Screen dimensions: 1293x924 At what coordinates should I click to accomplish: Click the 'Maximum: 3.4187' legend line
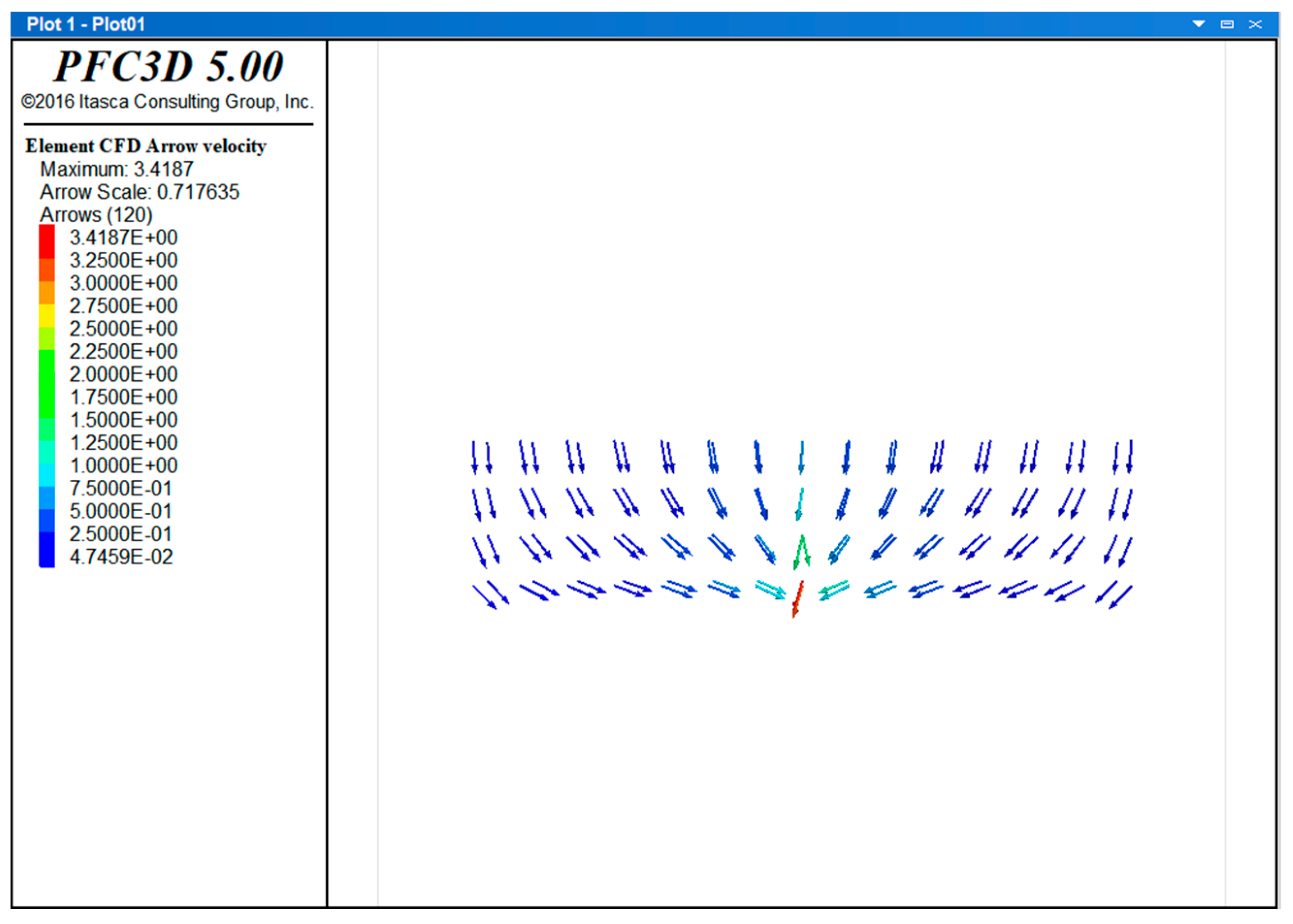click(x=116, y=169)
